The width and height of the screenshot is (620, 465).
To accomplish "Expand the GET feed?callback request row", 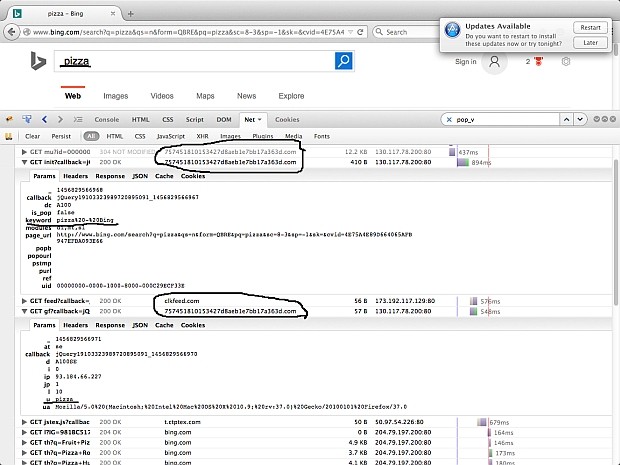I will [25, 301].
